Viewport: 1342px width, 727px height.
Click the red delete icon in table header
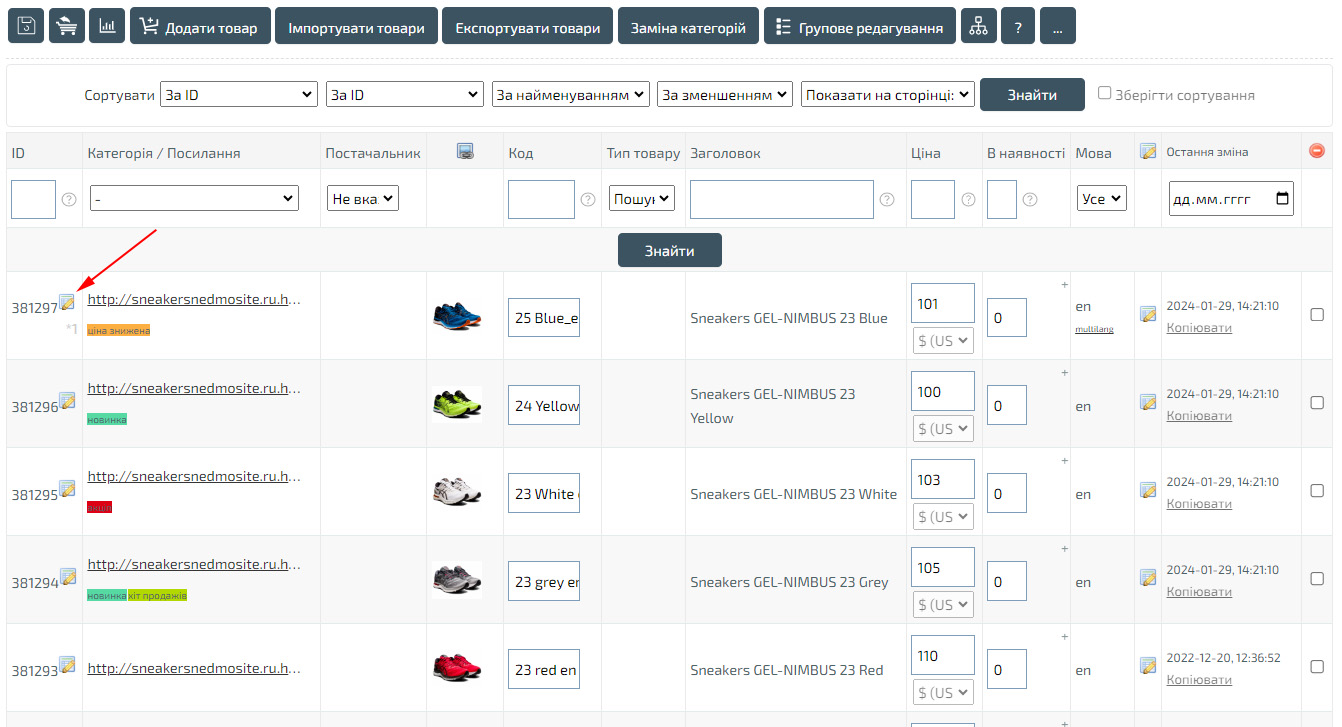click(1316, 151)
